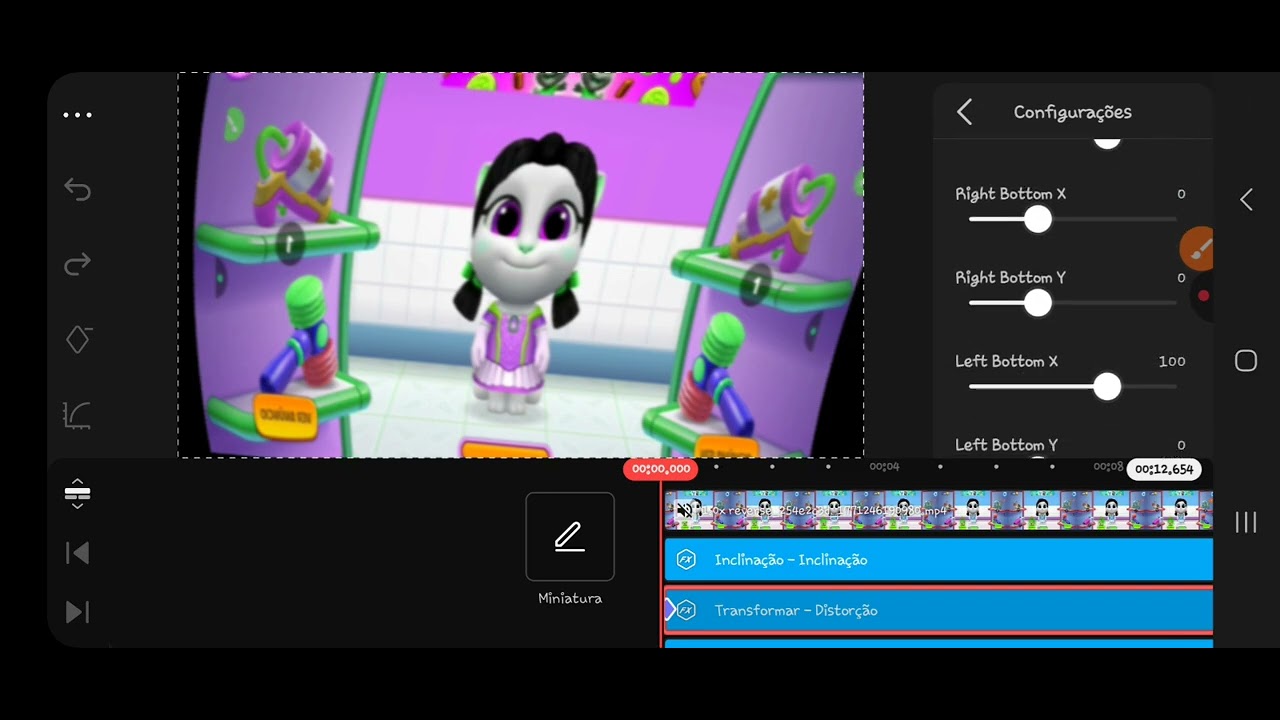
Task: Toggle the timeline expand/collapse control
Action: pos(77,493)
